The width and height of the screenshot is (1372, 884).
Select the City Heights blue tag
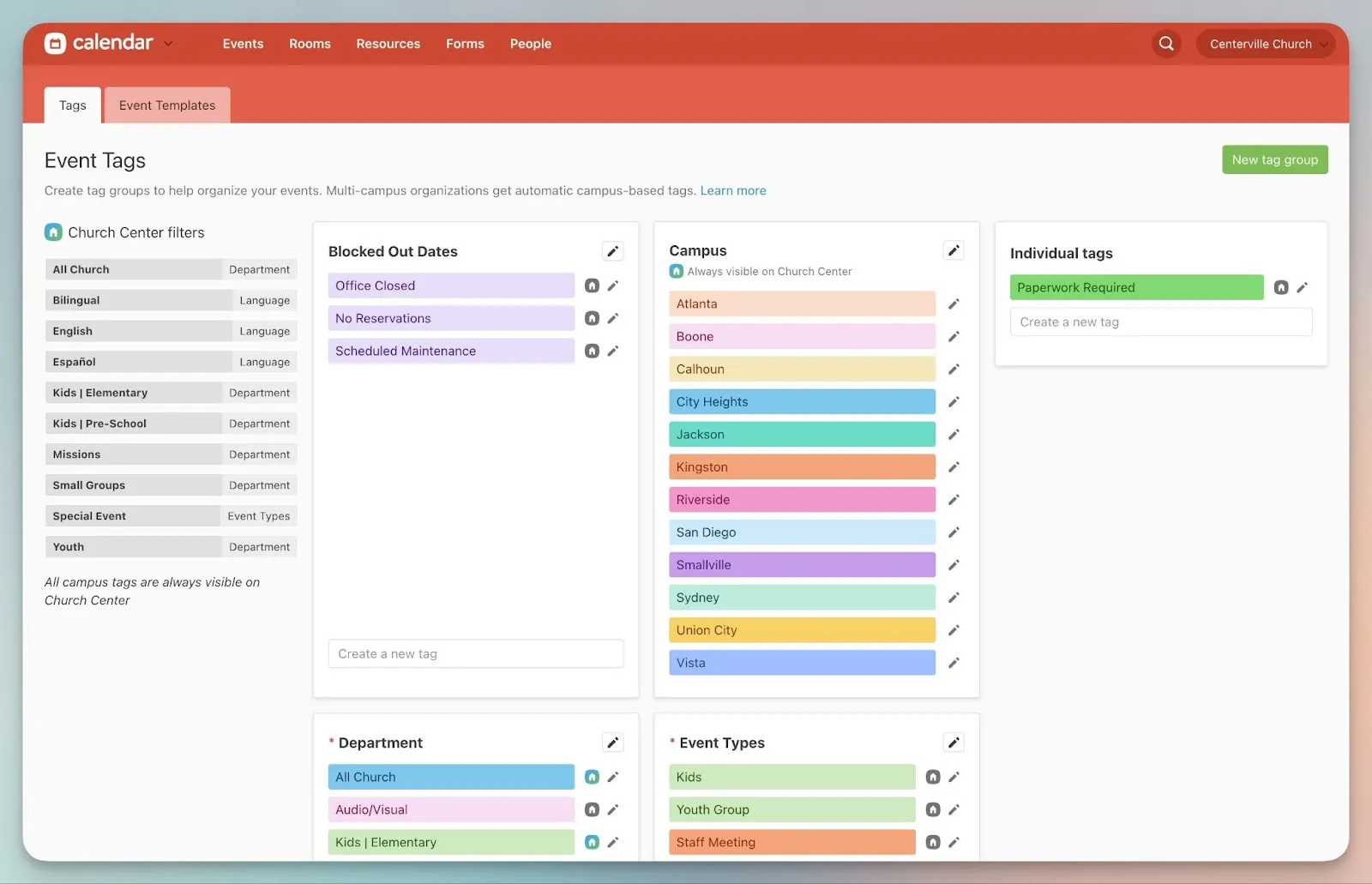click(x=801, y=402)
